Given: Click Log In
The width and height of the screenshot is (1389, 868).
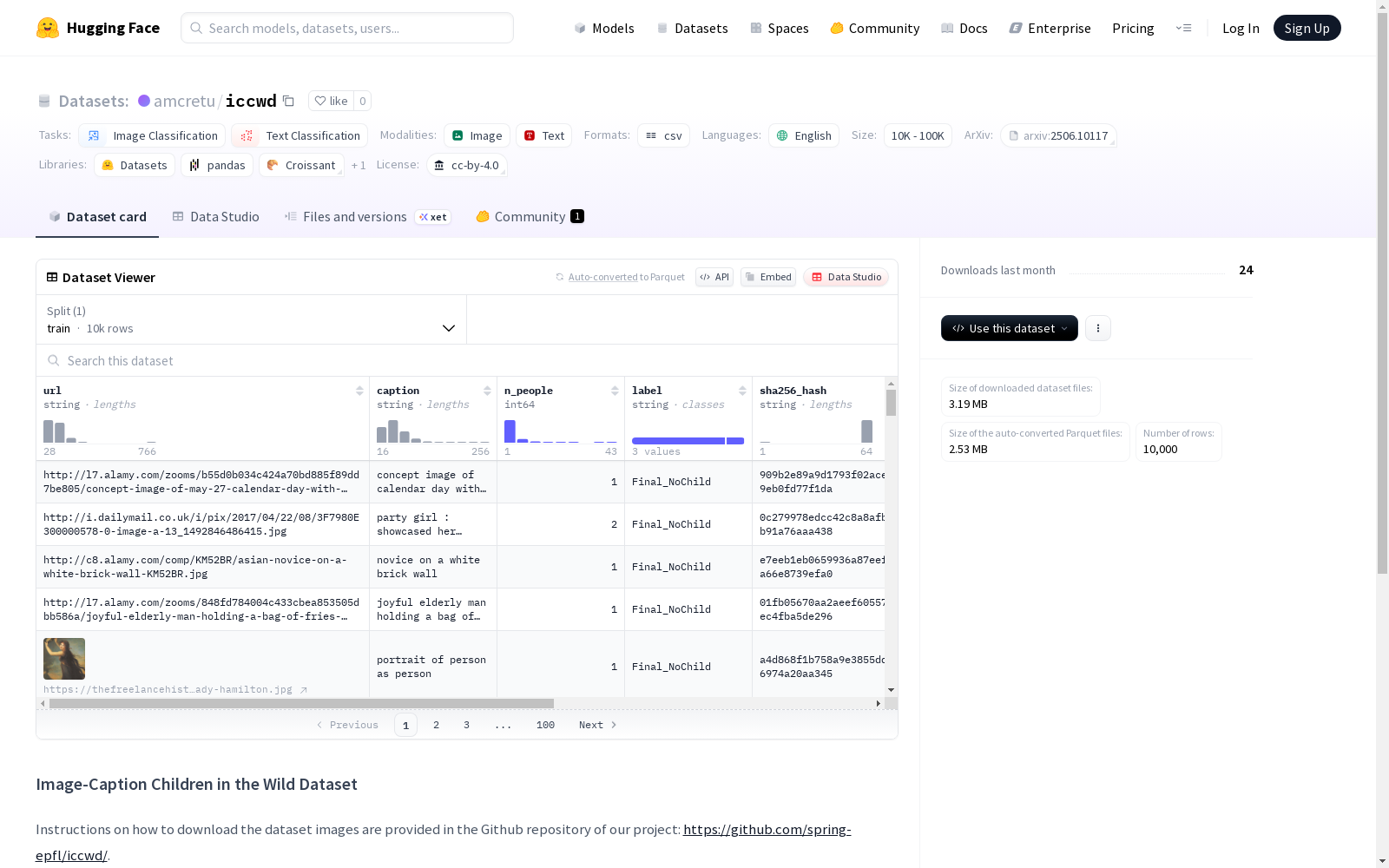Looking at the screenshot, I should tap(1241, 28).
